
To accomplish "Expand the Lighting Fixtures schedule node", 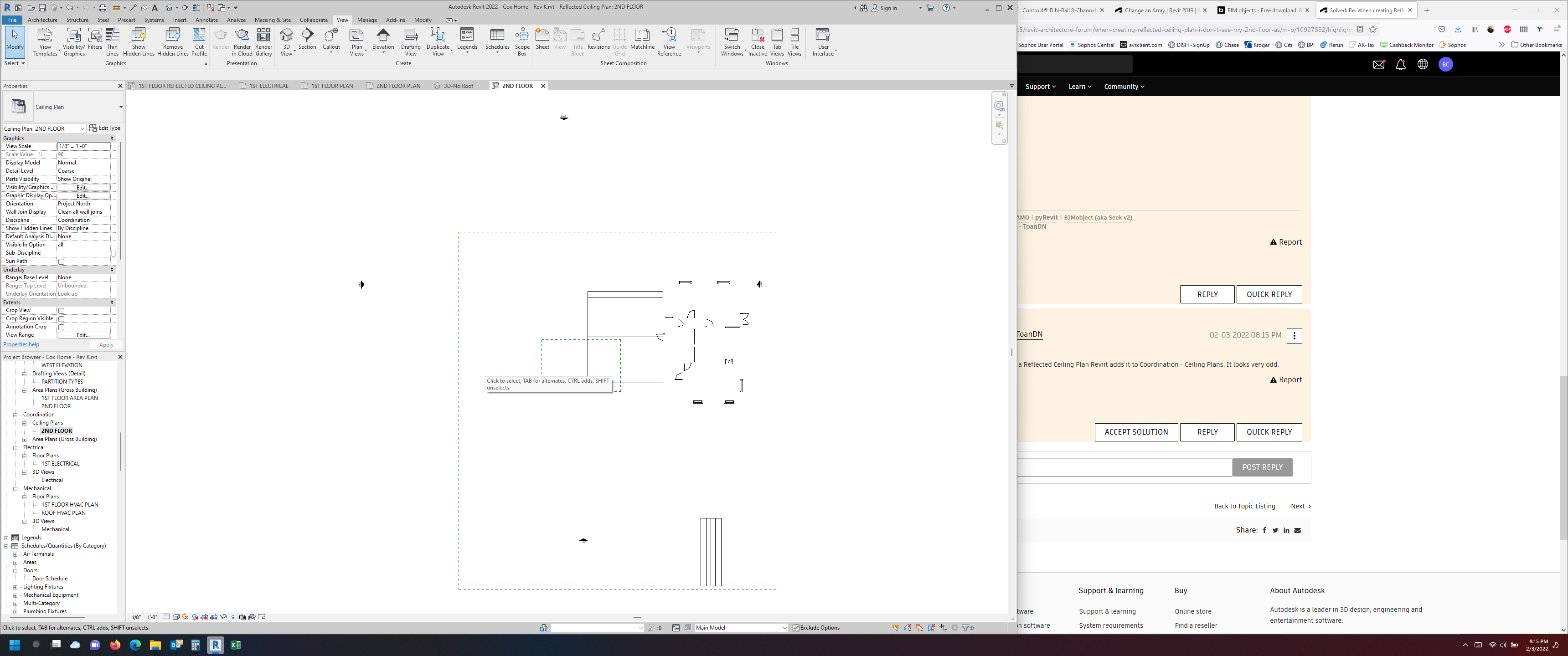I will pyautogui.click(x=15, y=587).
